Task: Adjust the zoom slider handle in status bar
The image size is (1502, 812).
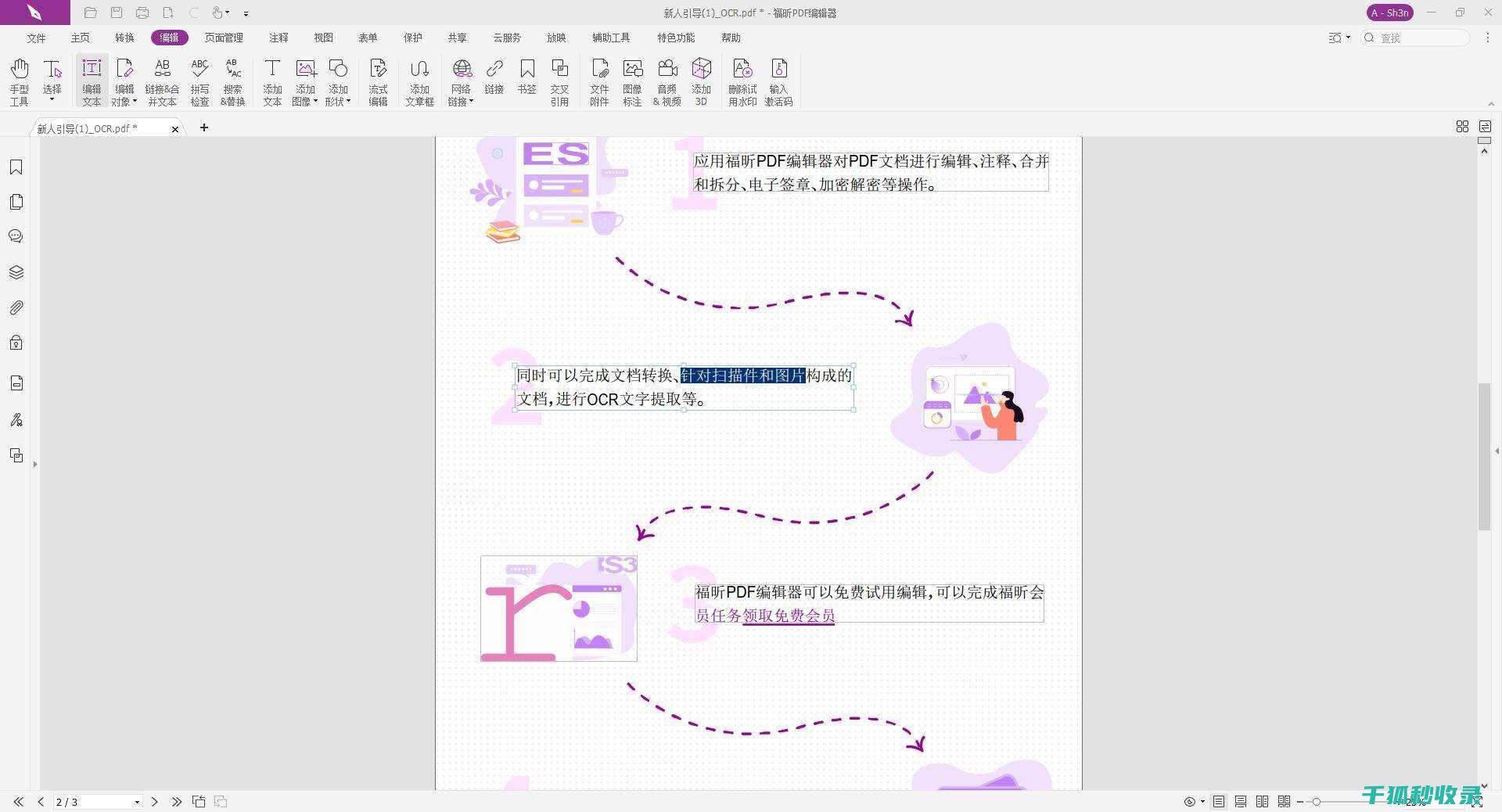Action: click(x=1317, y=802)
